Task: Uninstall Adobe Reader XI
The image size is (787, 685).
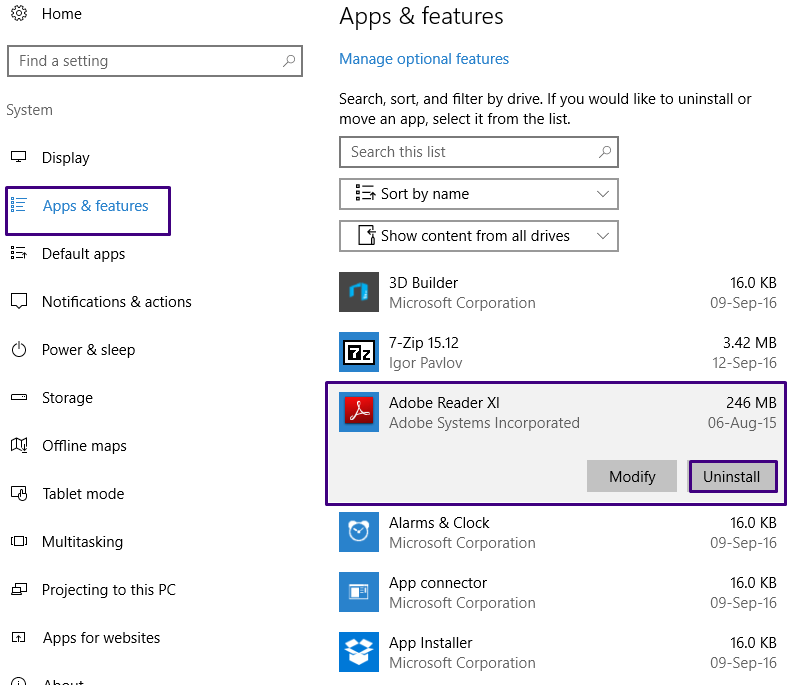Action: tap(732, 476)
